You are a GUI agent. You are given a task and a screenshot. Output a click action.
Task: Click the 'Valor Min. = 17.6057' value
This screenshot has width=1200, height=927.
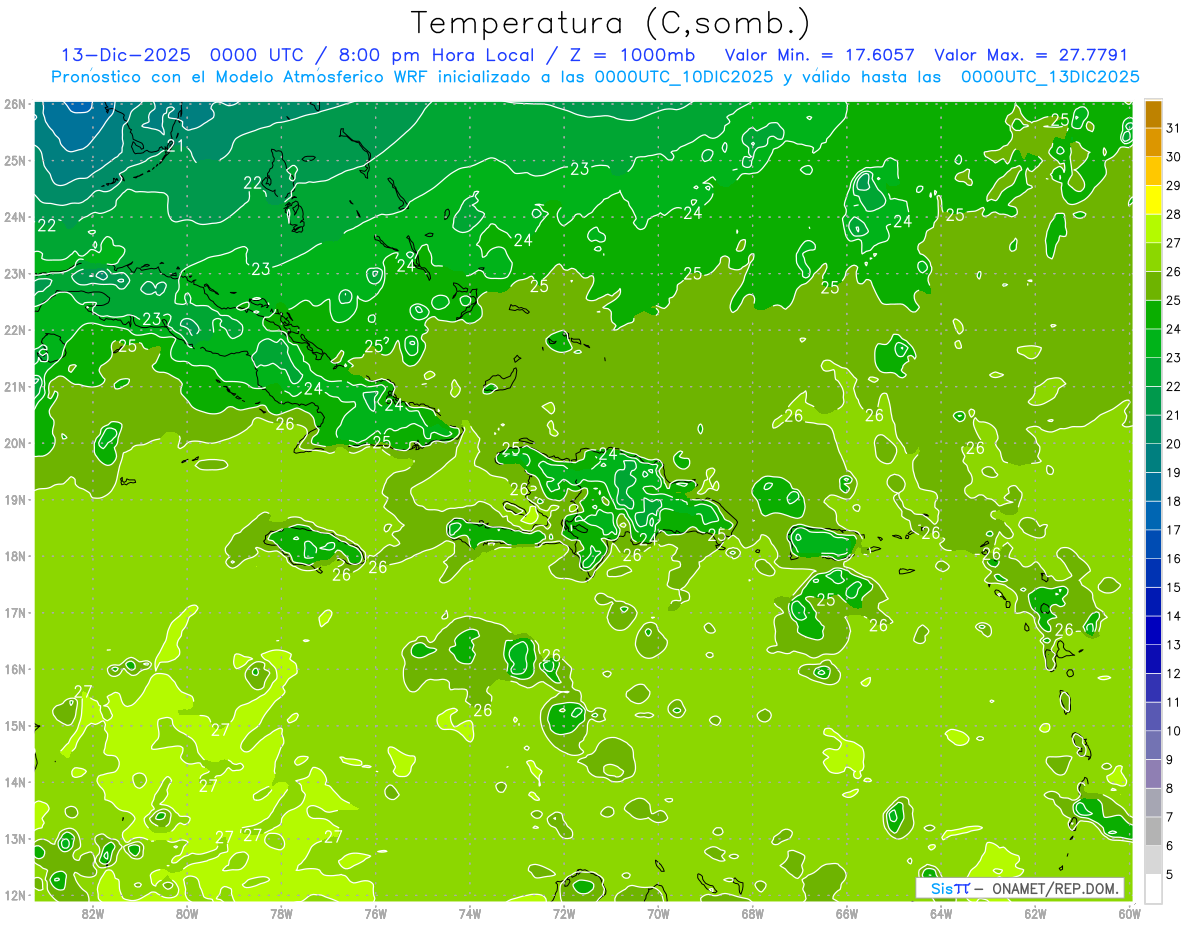[821, 55]
